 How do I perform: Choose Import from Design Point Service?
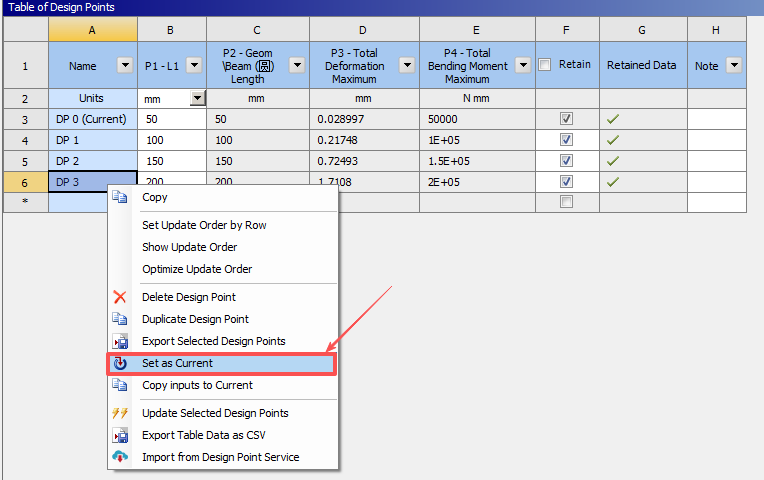coord(223,457)
